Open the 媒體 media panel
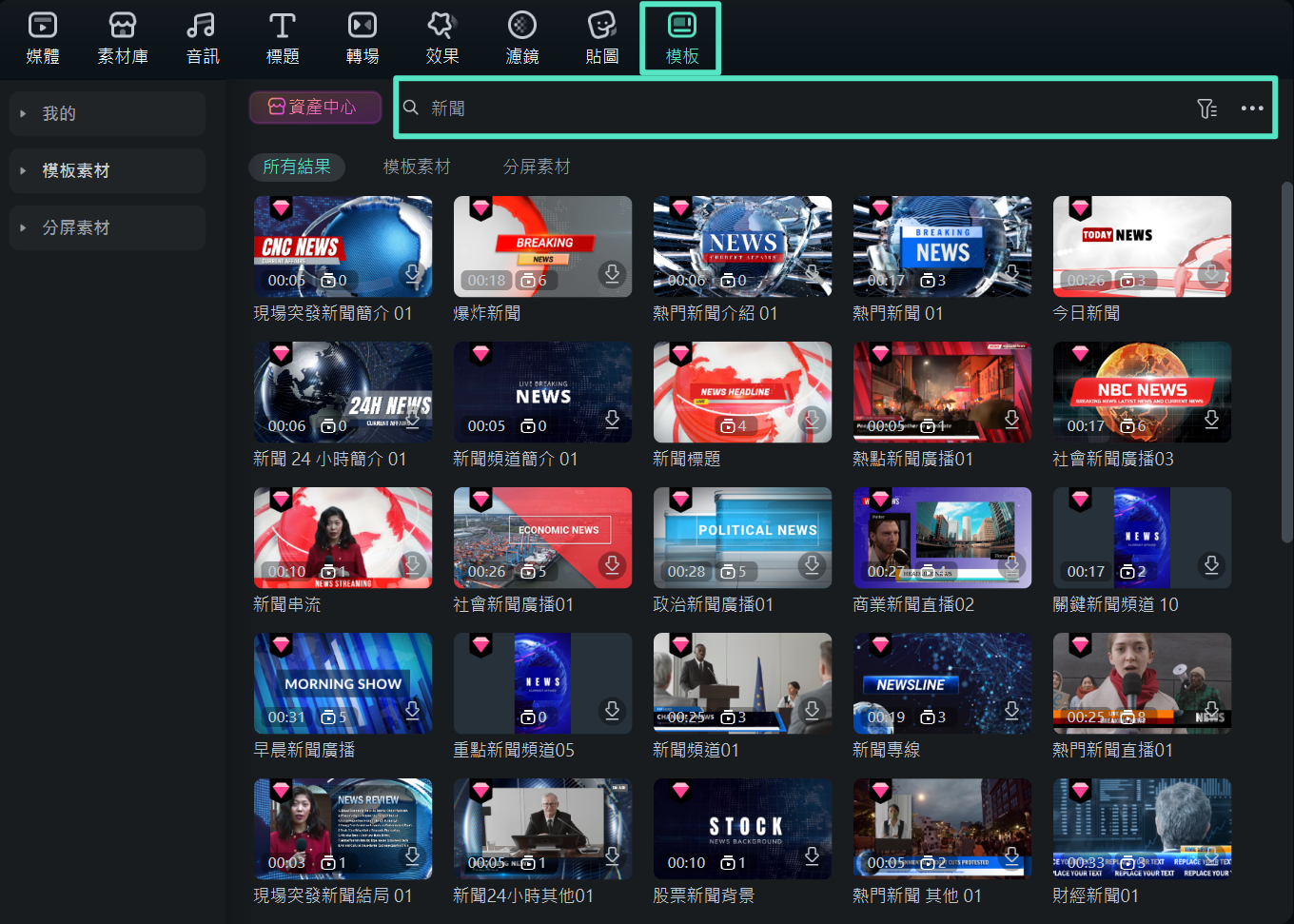 pos(43,38)
